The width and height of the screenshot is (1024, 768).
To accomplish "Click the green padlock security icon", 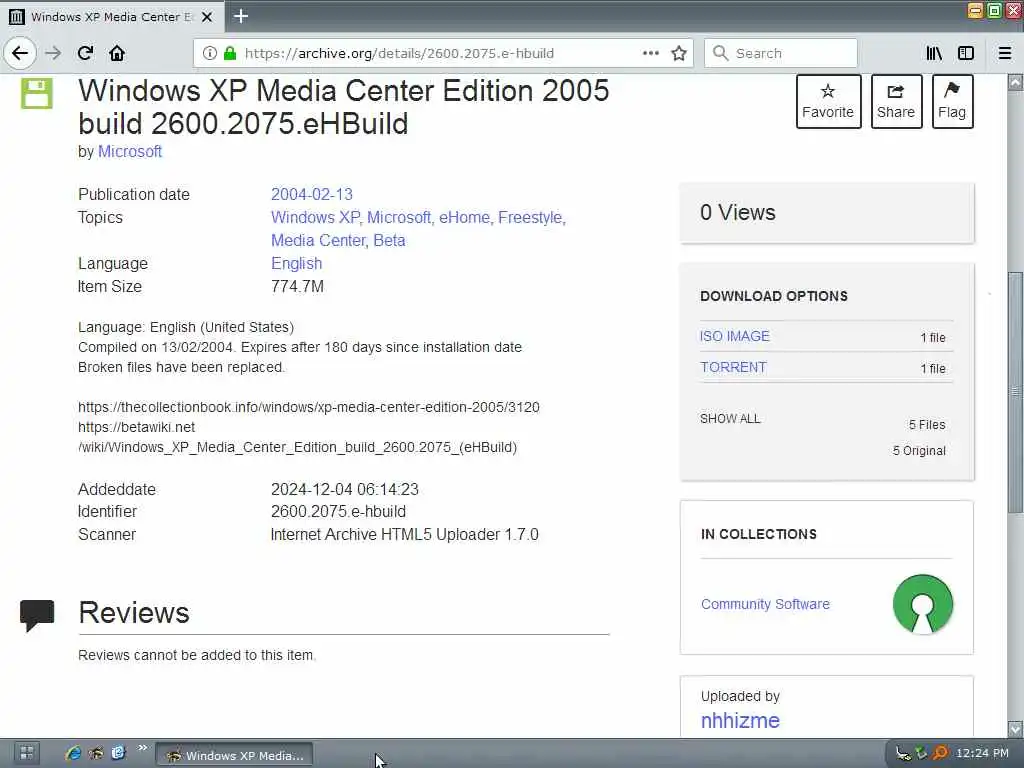I will [230, 53].
